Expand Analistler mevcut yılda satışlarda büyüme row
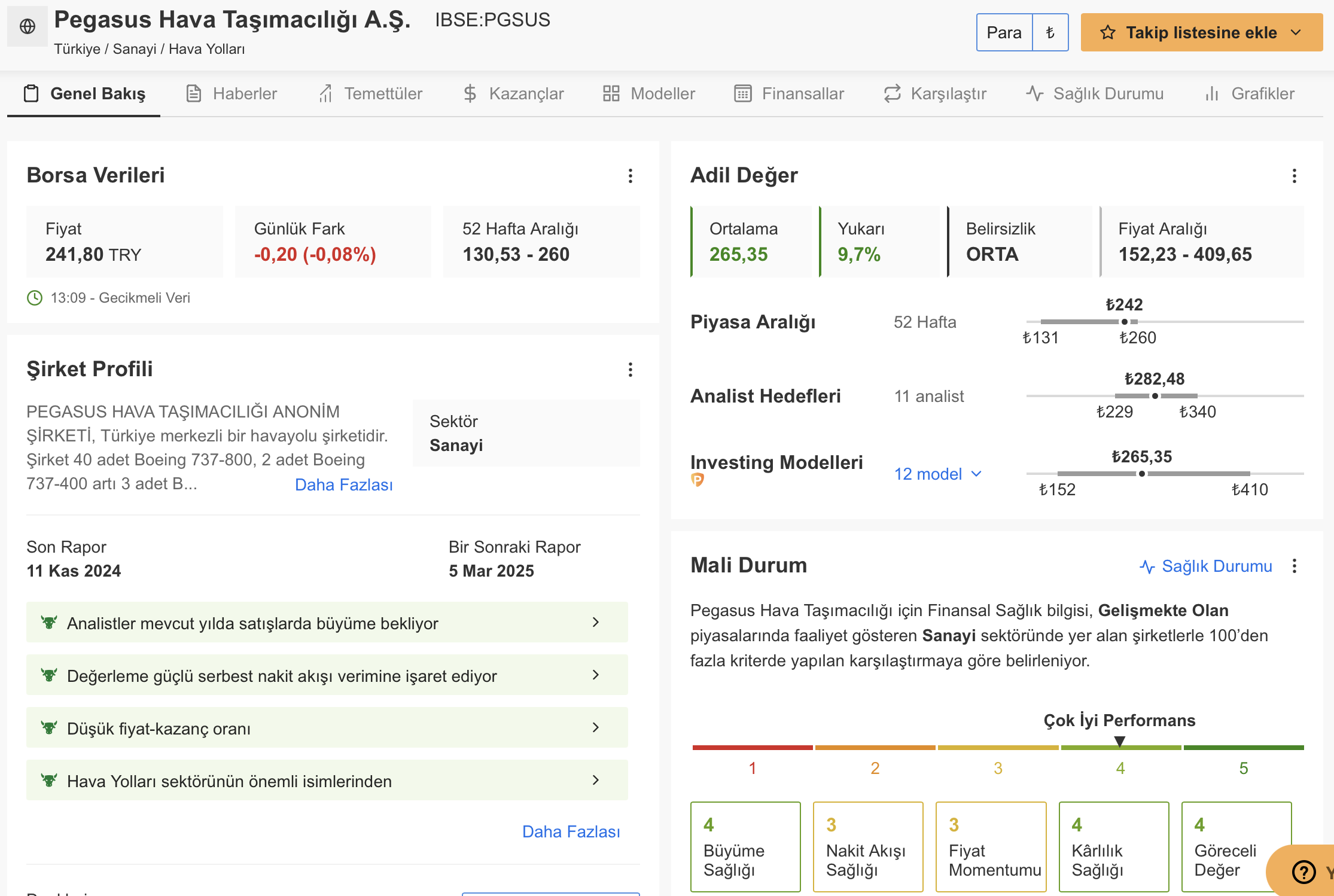1334x896 pixels. (x=327, y=622)
